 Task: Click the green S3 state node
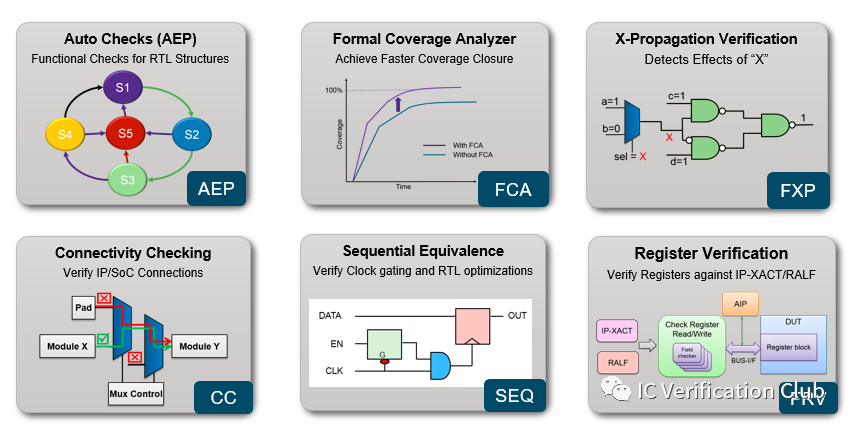pyautogui.click(x=126, y=179)
